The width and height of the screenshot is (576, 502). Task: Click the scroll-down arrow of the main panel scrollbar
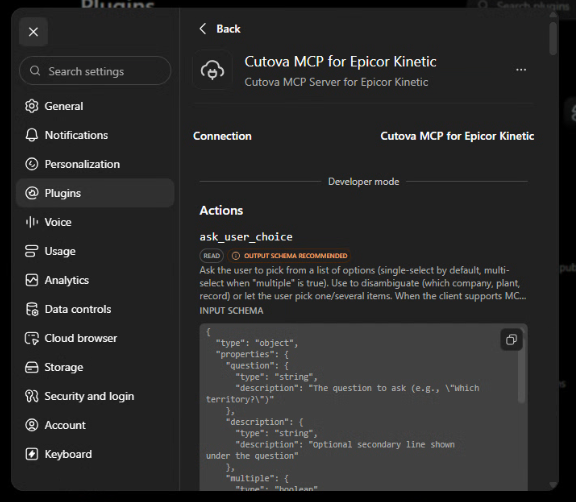click(x=553, y=484)
